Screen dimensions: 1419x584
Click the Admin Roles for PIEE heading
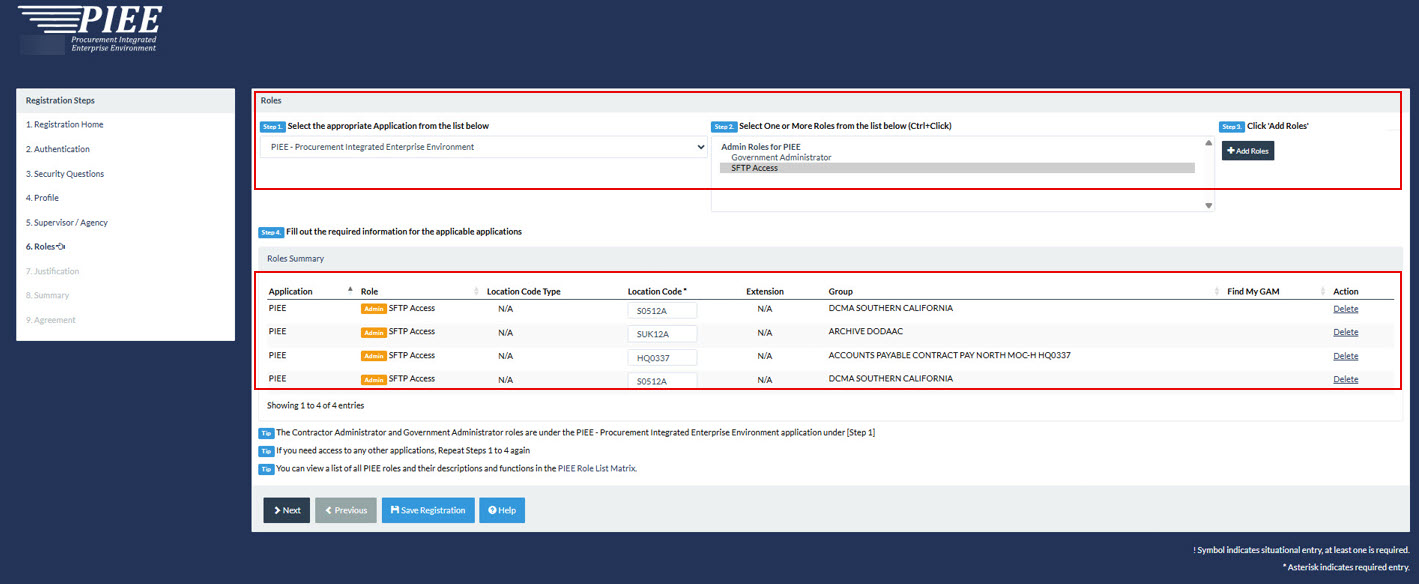tap(760, 147)
